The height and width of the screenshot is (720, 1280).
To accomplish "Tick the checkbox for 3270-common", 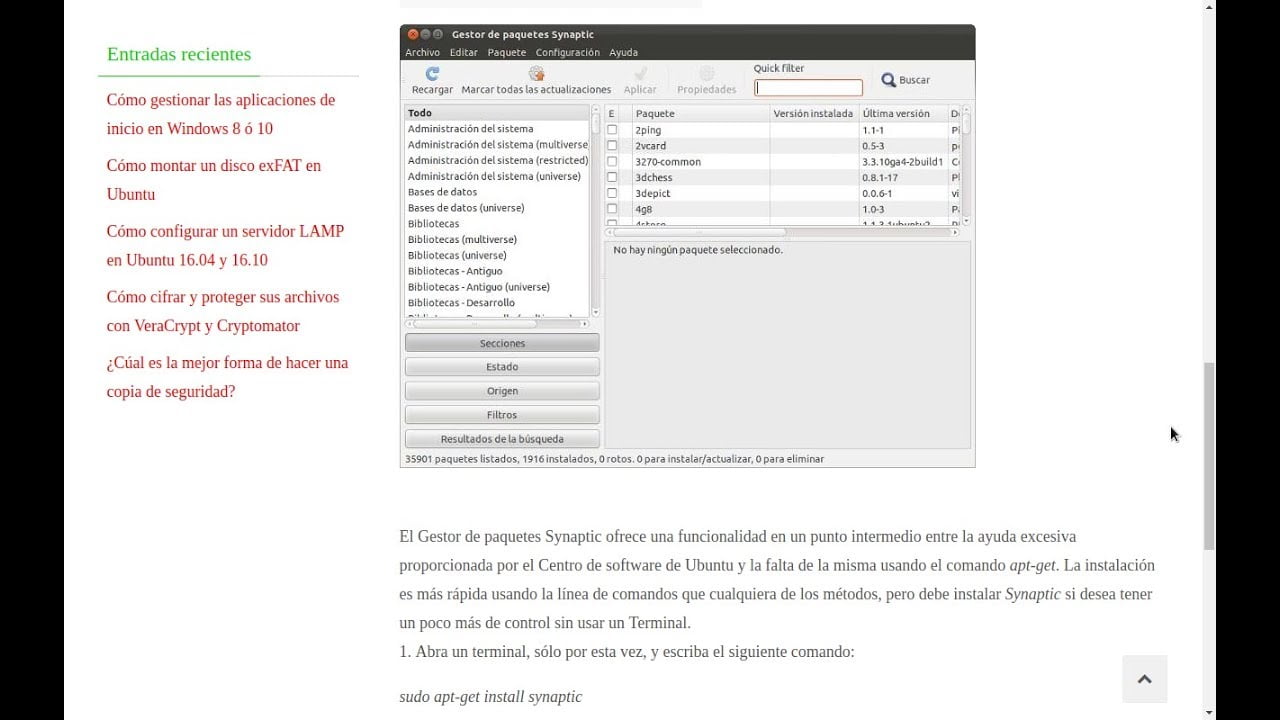I will click(612, 162).
